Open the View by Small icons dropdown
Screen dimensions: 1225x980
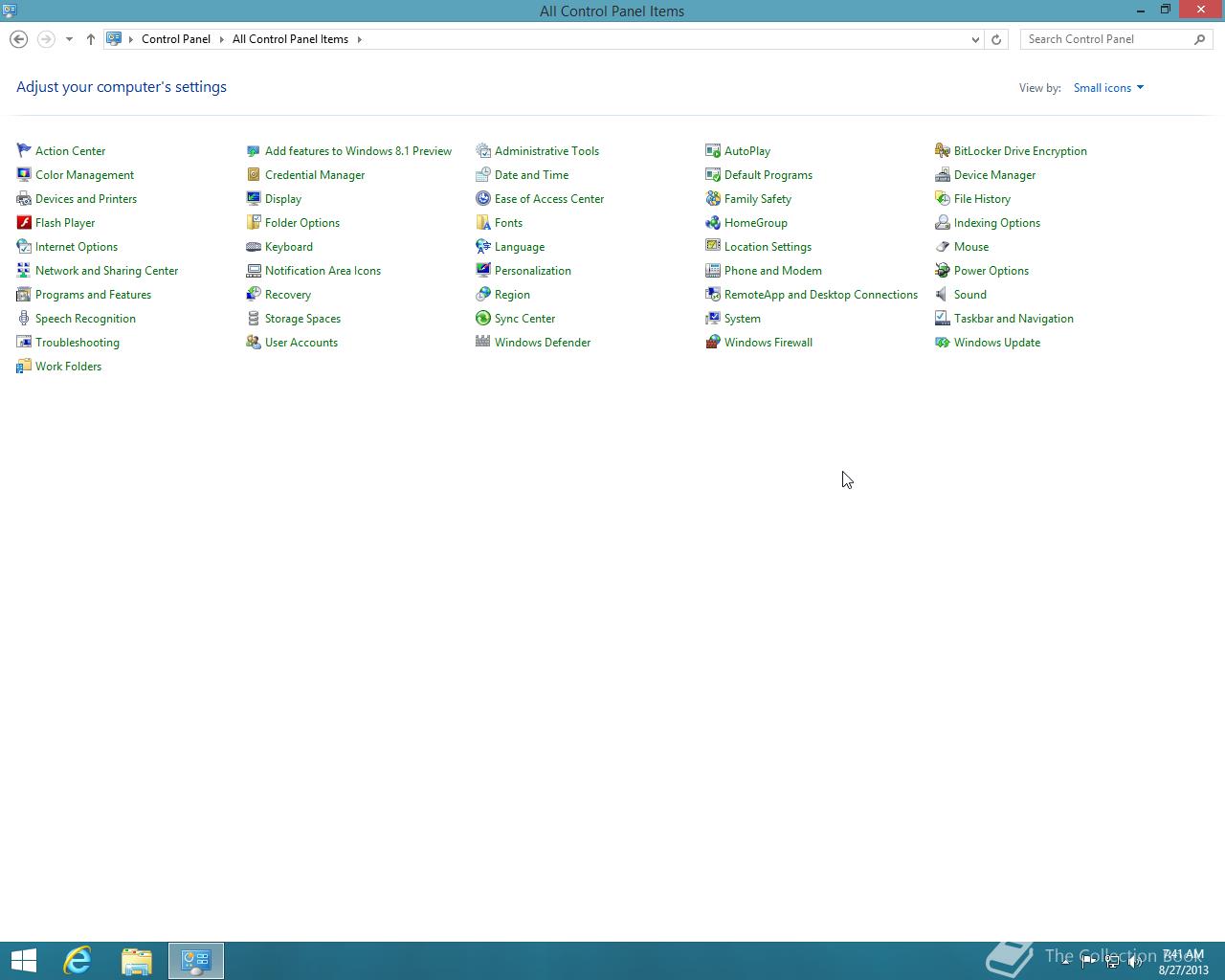[x=1108, y=88]
